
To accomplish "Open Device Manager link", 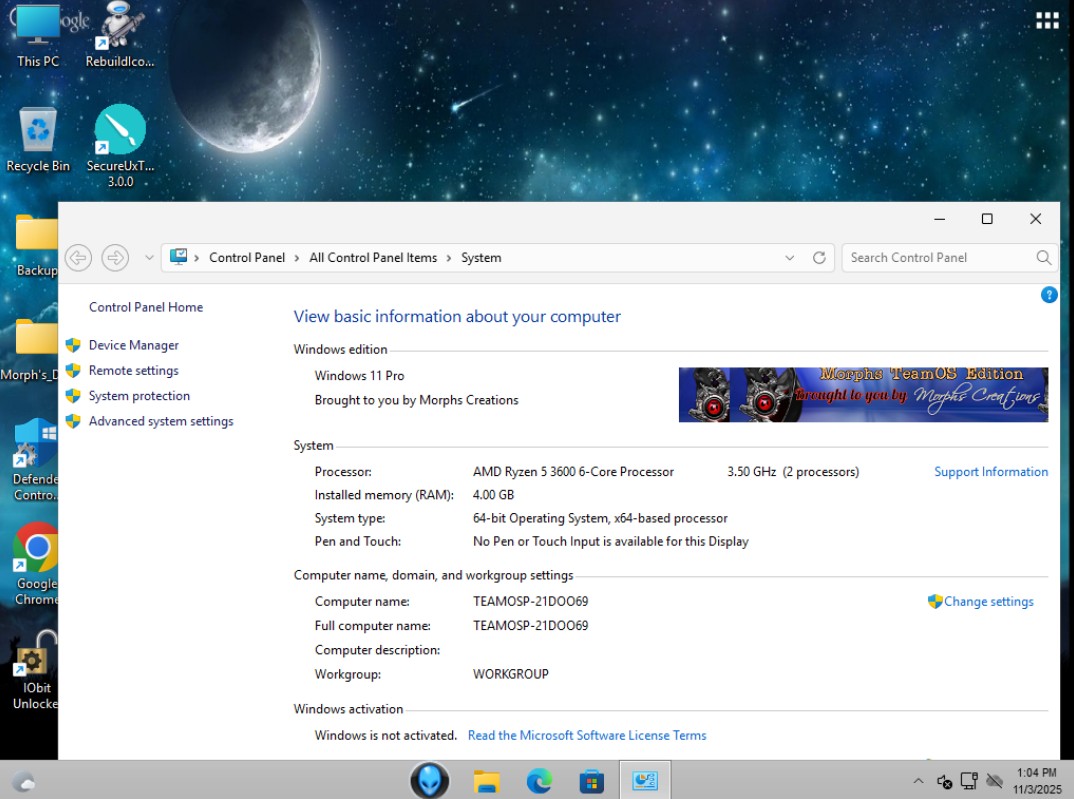I will (x=133, y=345).
